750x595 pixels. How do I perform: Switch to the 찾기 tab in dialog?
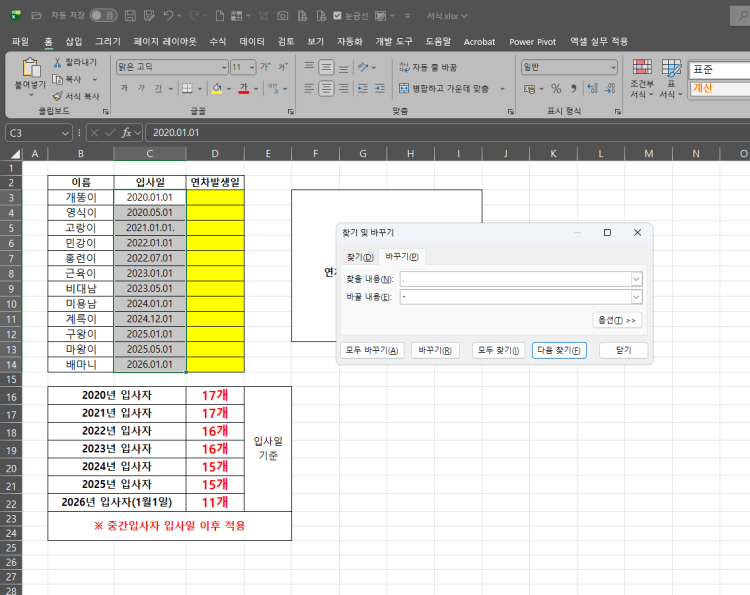(x=360, y=257)
